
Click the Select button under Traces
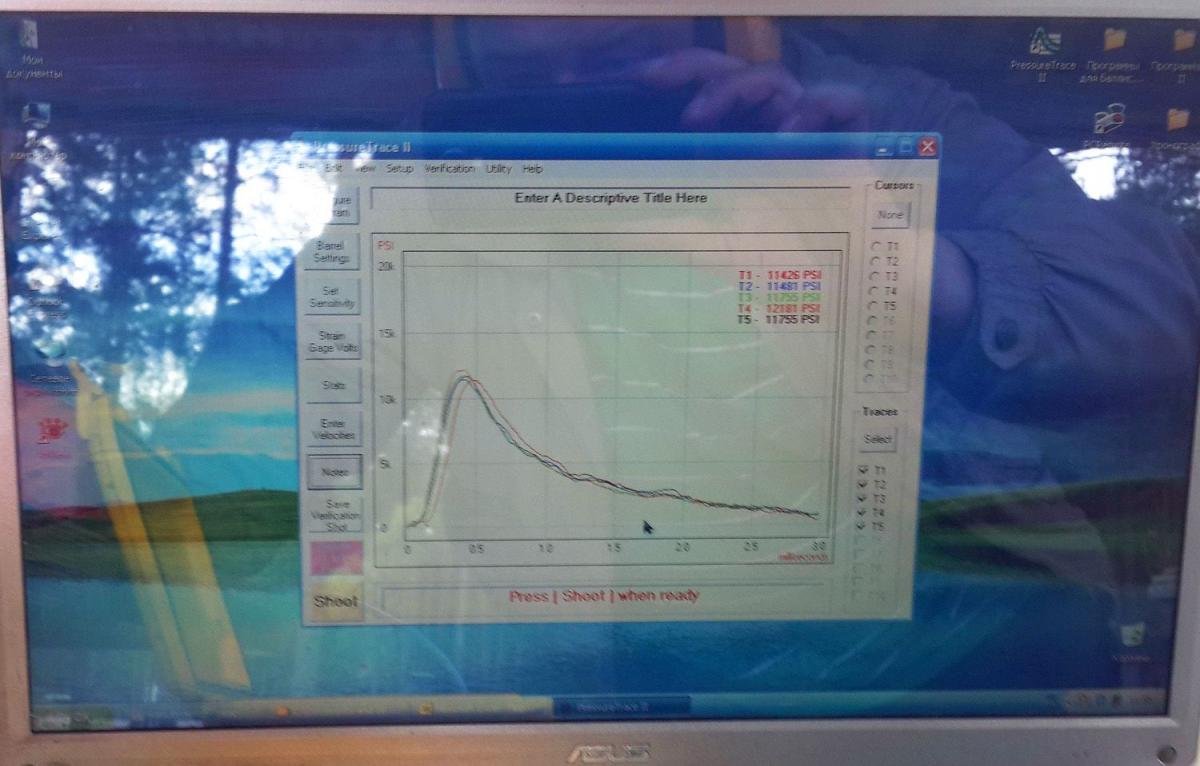[878, 439]
